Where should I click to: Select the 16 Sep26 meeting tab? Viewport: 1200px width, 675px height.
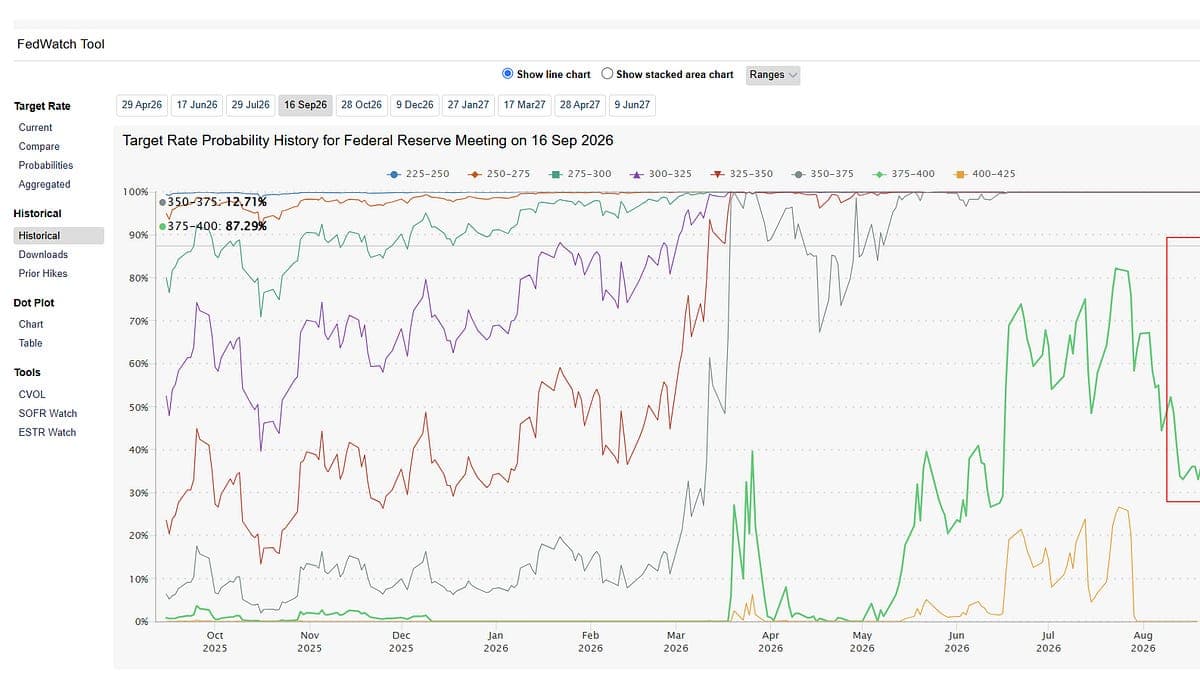pos(305,105)
